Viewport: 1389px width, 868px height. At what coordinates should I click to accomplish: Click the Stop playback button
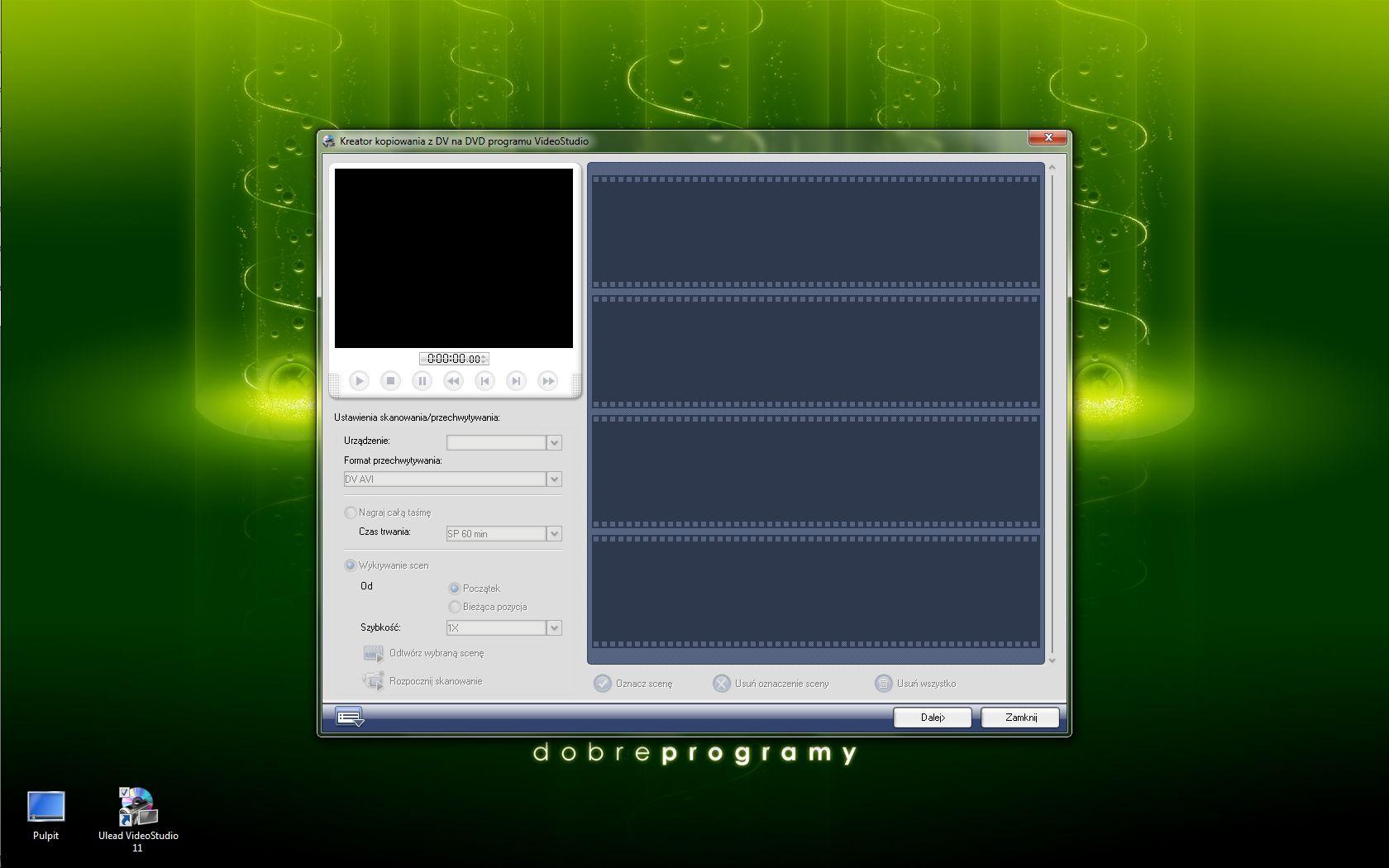tap(390, 381)
